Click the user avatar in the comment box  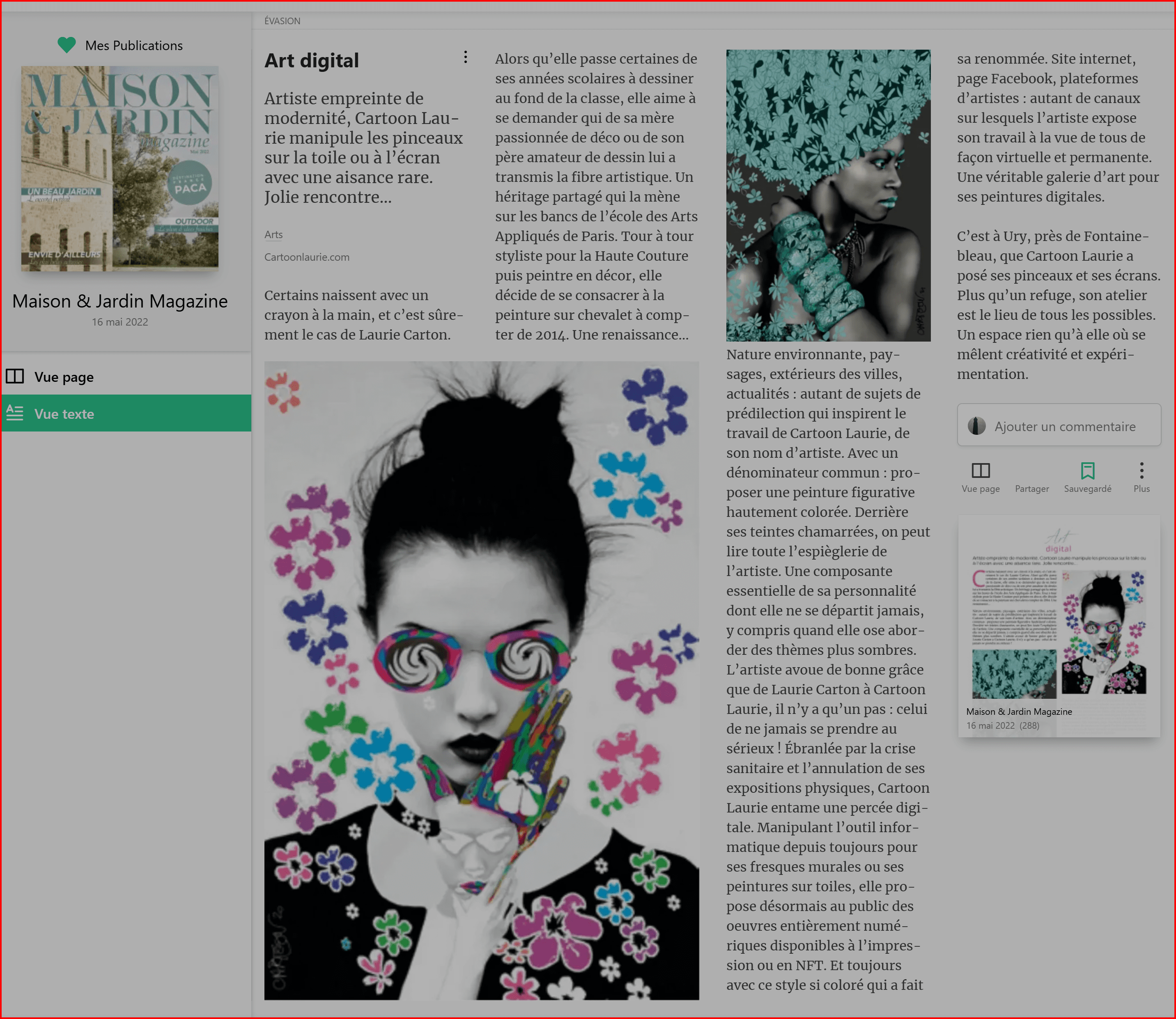click(x=977, y=426)
